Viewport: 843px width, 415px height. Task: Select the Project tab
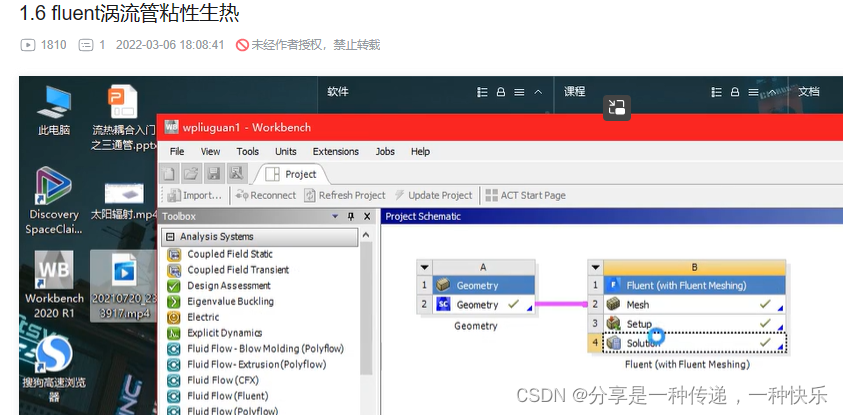[291, 174]
